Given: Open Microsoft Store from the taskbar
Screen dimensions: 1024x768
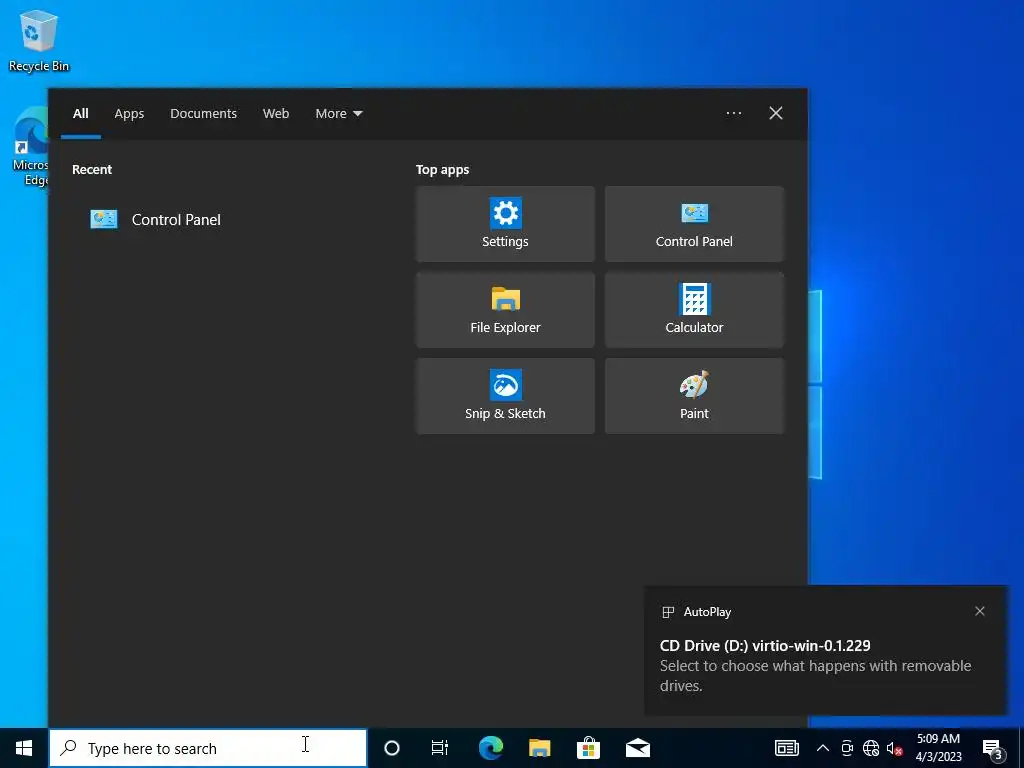Looking at the screenshot, I should tap(588, 748).
